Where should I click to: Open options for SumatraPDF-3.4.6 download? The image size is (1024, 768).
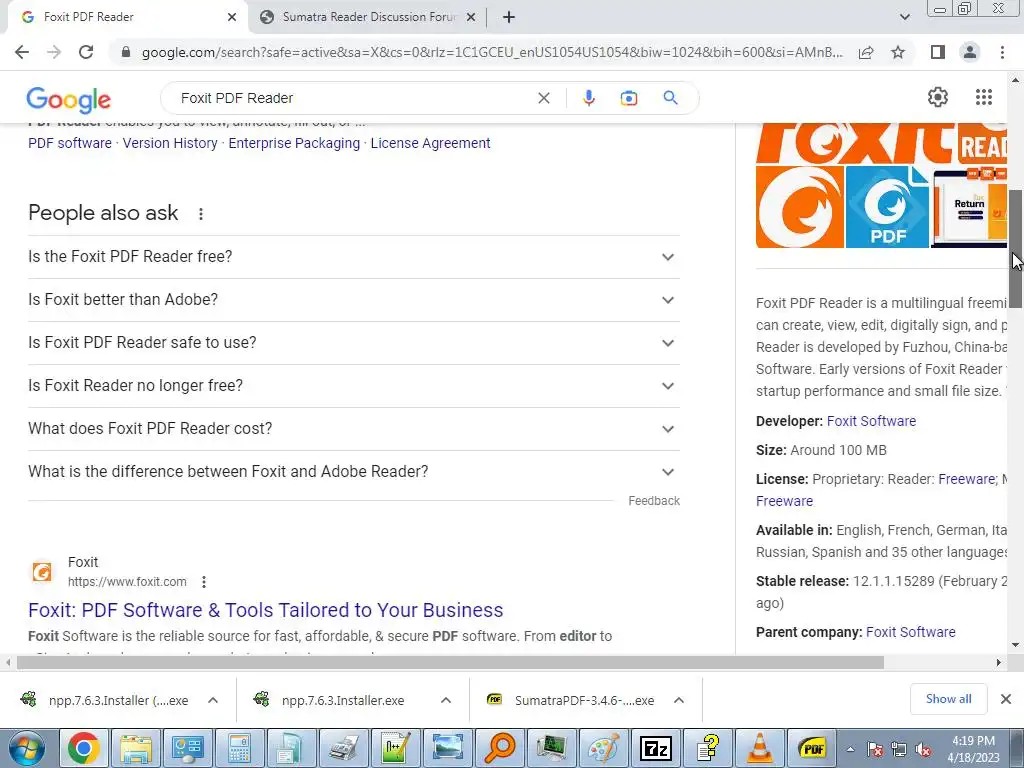click(679, 700)
